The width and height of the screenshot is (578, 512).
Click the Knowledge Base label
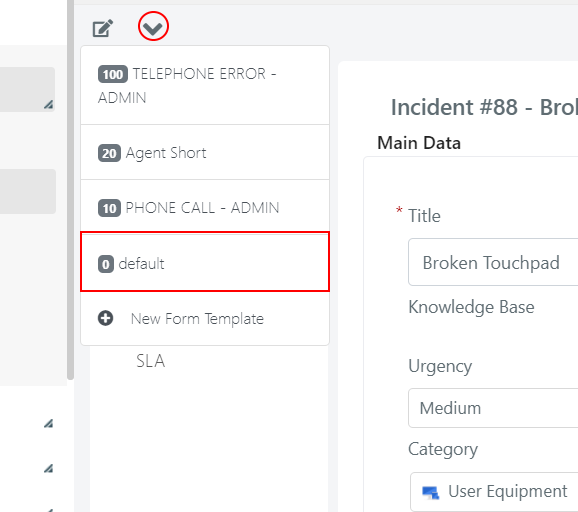click(x=471, y=307)
